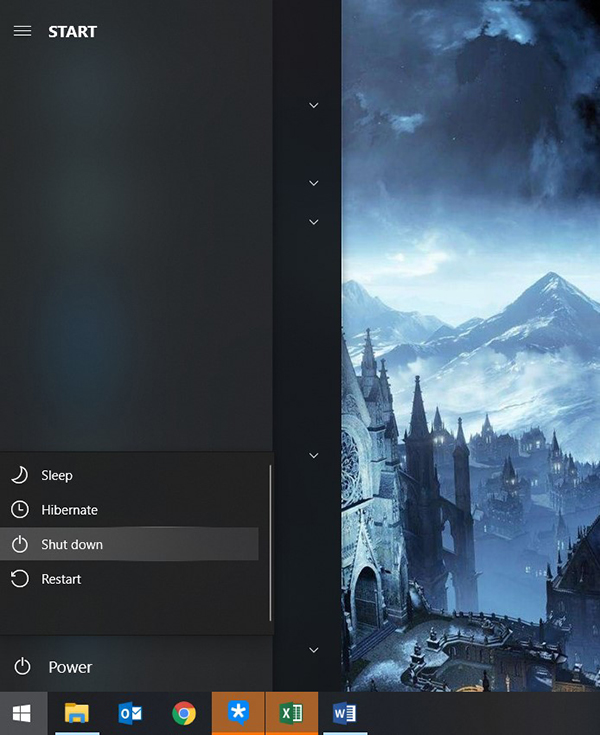Choose Hibernate in the power menu

[x=129, y=510]
